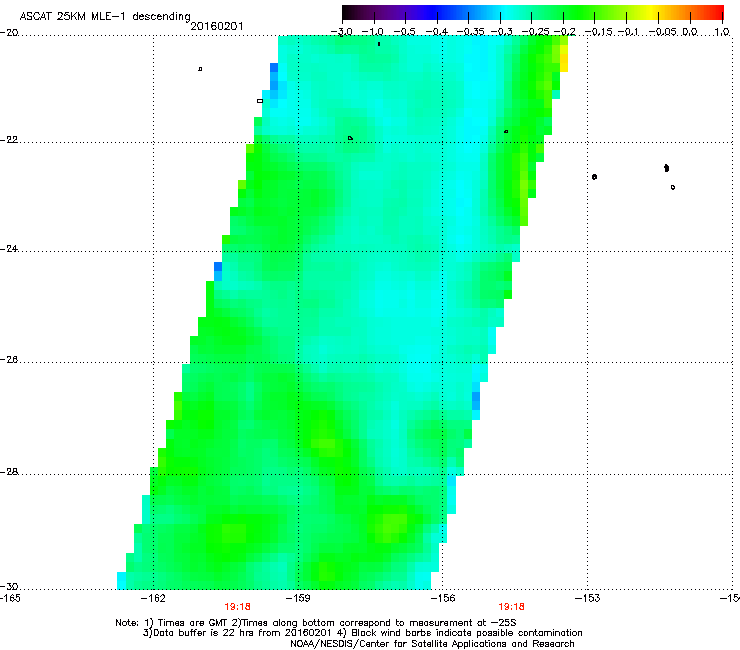Click the '-156' longitude axis label
Viewport: 740px width, 650px height.
click(443, 599)
